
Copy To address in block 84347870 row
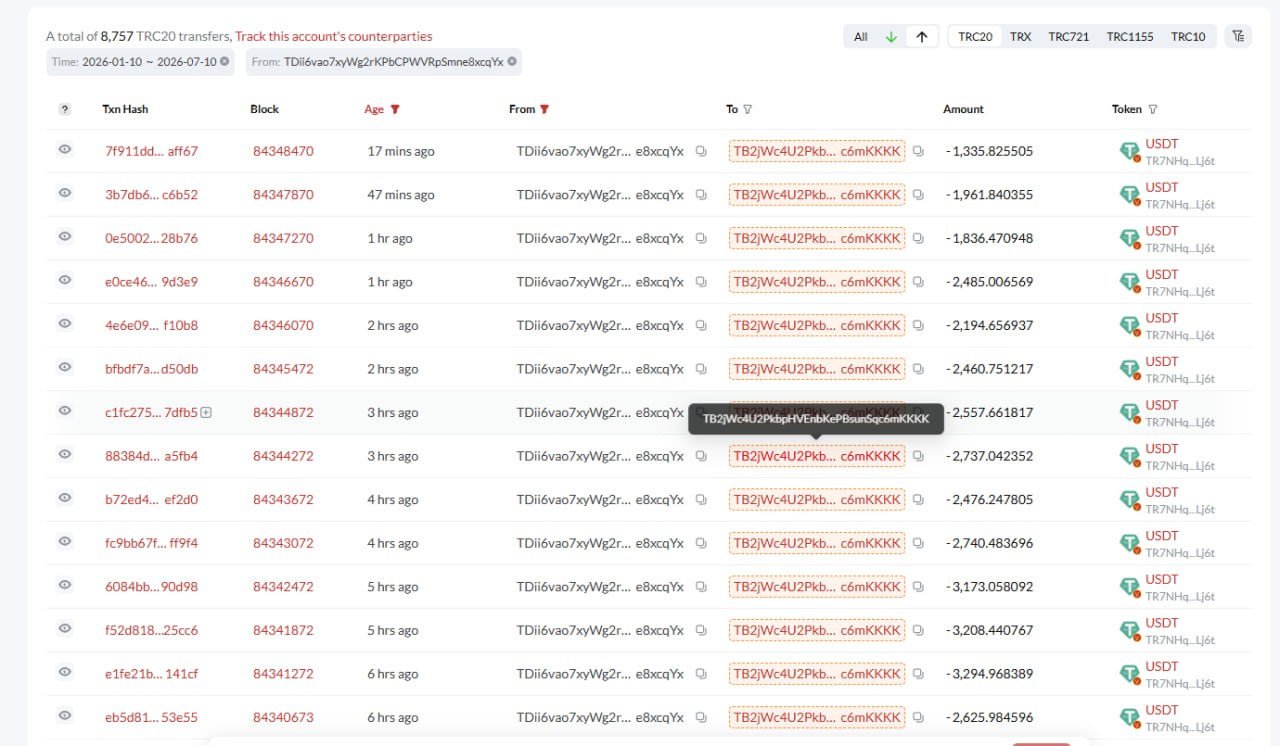click(x=918, y=195)
